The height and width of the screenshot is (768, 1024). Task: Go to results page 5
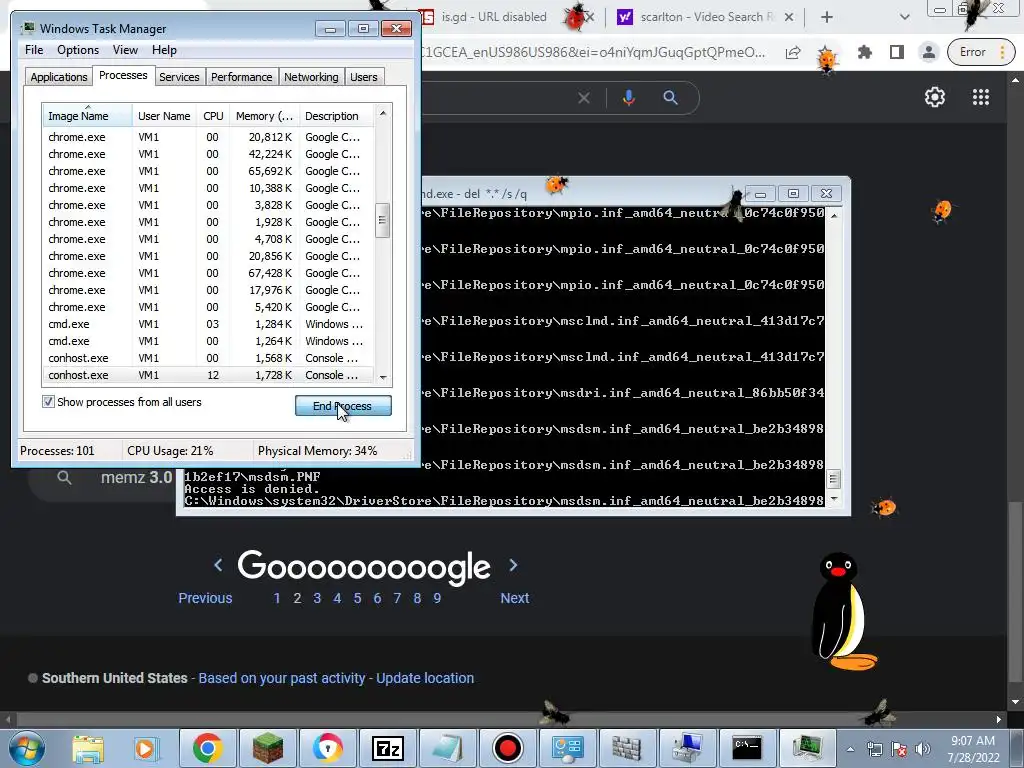[357, 598]
